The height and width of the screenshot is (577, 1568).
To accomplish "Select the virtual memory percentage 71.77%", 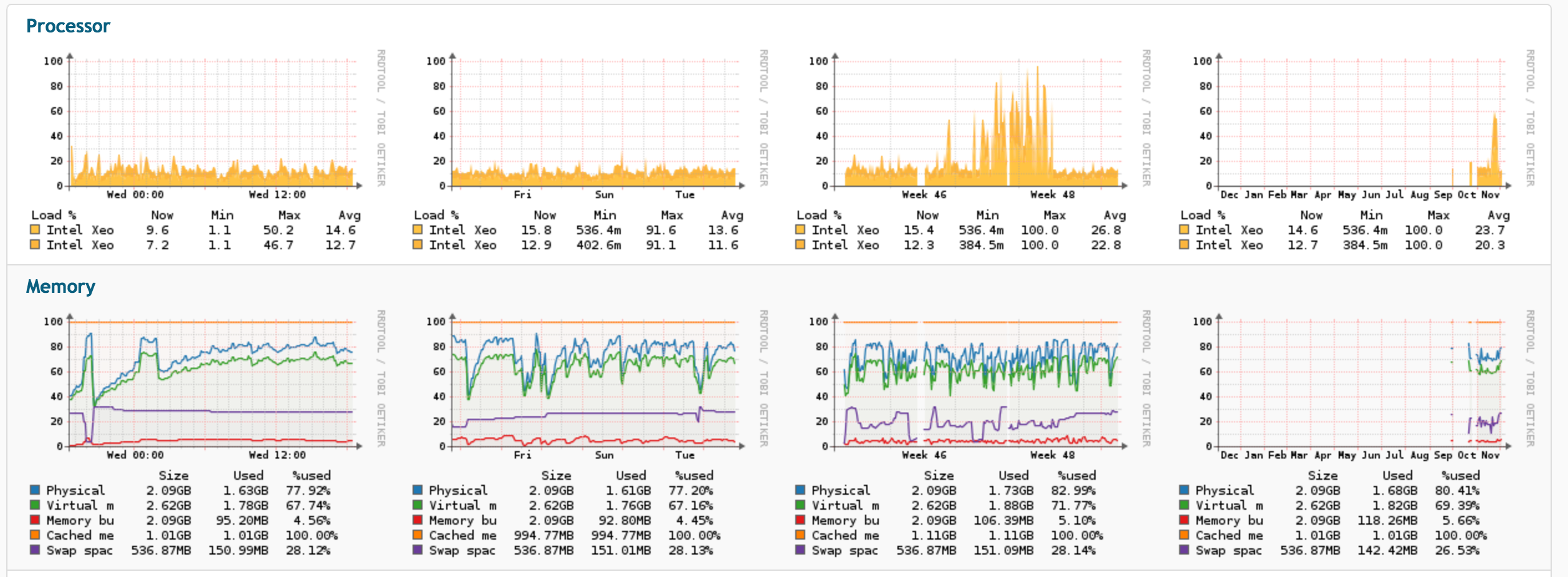I will pyautogui.click(x=1073, y=505).
